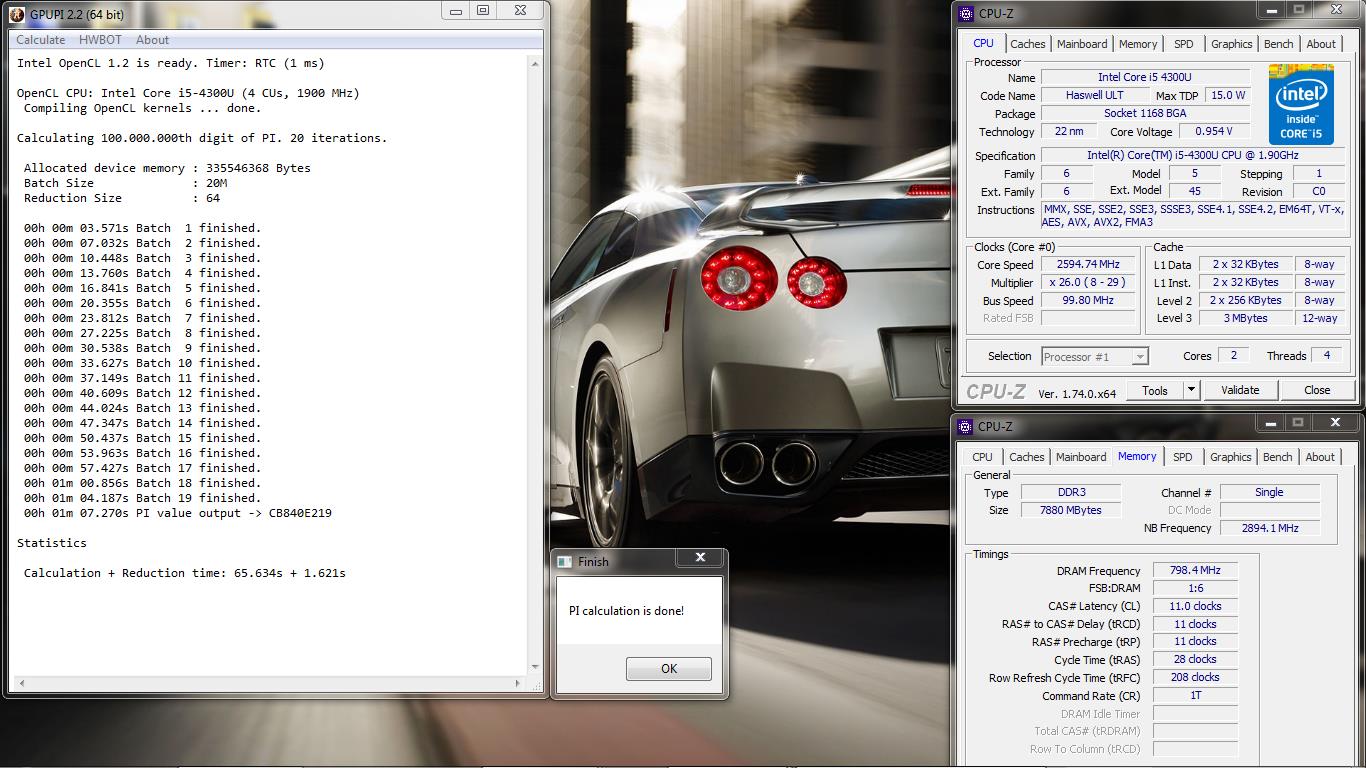
Task: Select Mainboard tab in bottom CPU-Z window
Action: pyautogui.click(x=1081, y=457)
